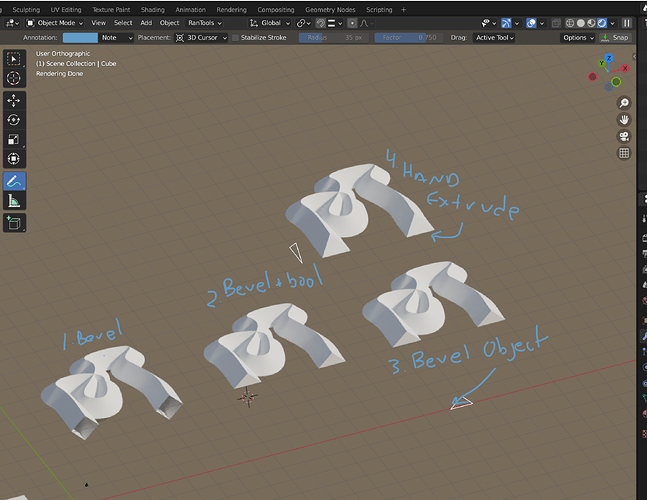The width and height of the screenshot is (647, 500).
Task: Open the editor type menu icon
Action: coord(12,23)
